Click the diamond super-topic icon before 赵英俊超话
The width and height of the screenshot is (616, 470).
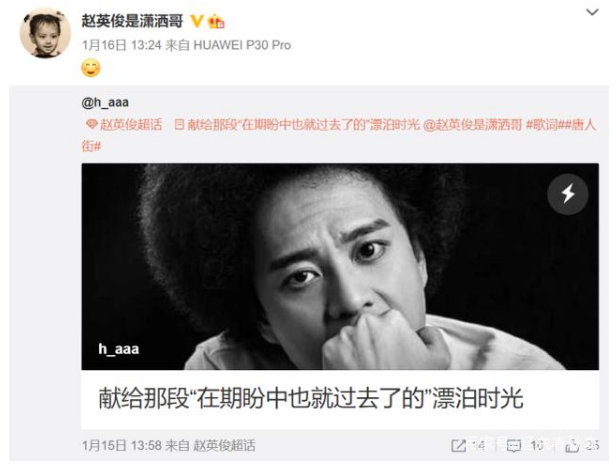pos(92,125)
